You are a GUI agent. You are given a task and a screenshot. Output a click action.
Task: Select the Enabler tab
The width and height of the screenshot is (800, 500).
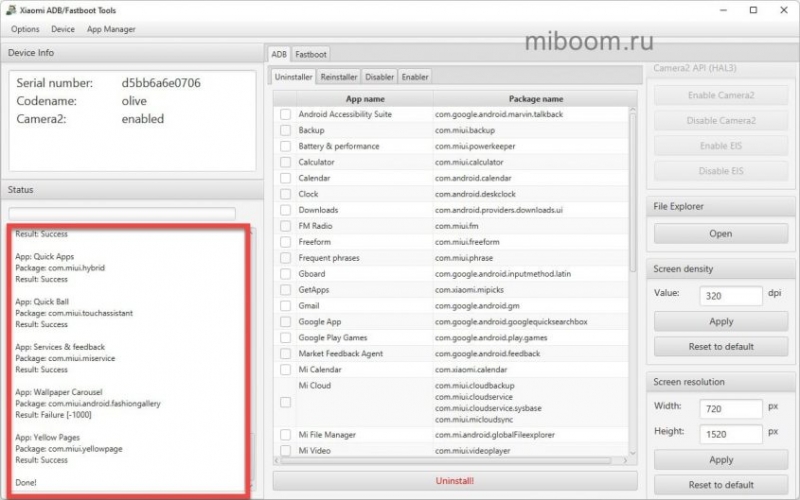415,77
